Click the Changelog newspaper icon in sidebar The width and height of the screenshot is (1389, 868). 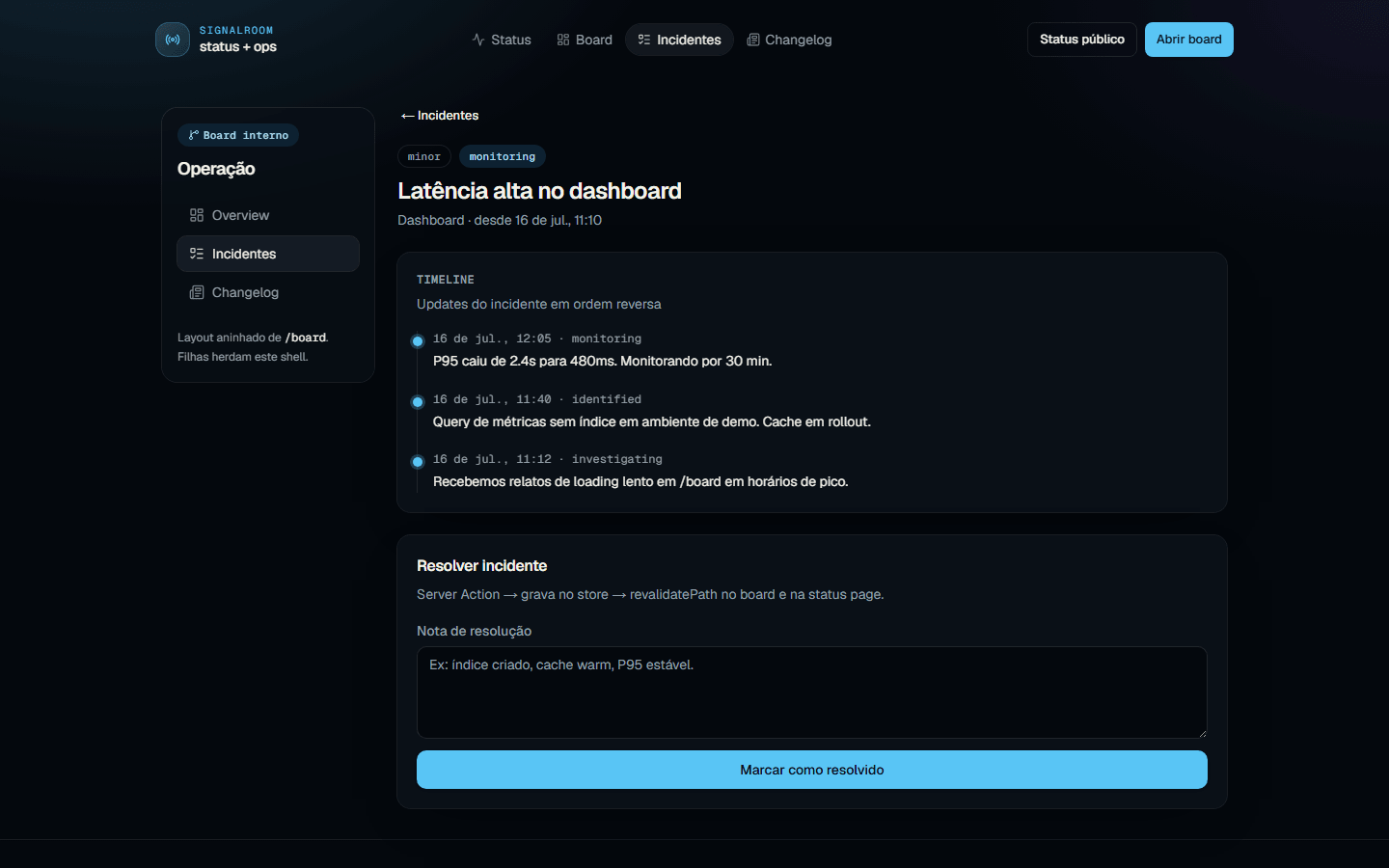point(197,292)
